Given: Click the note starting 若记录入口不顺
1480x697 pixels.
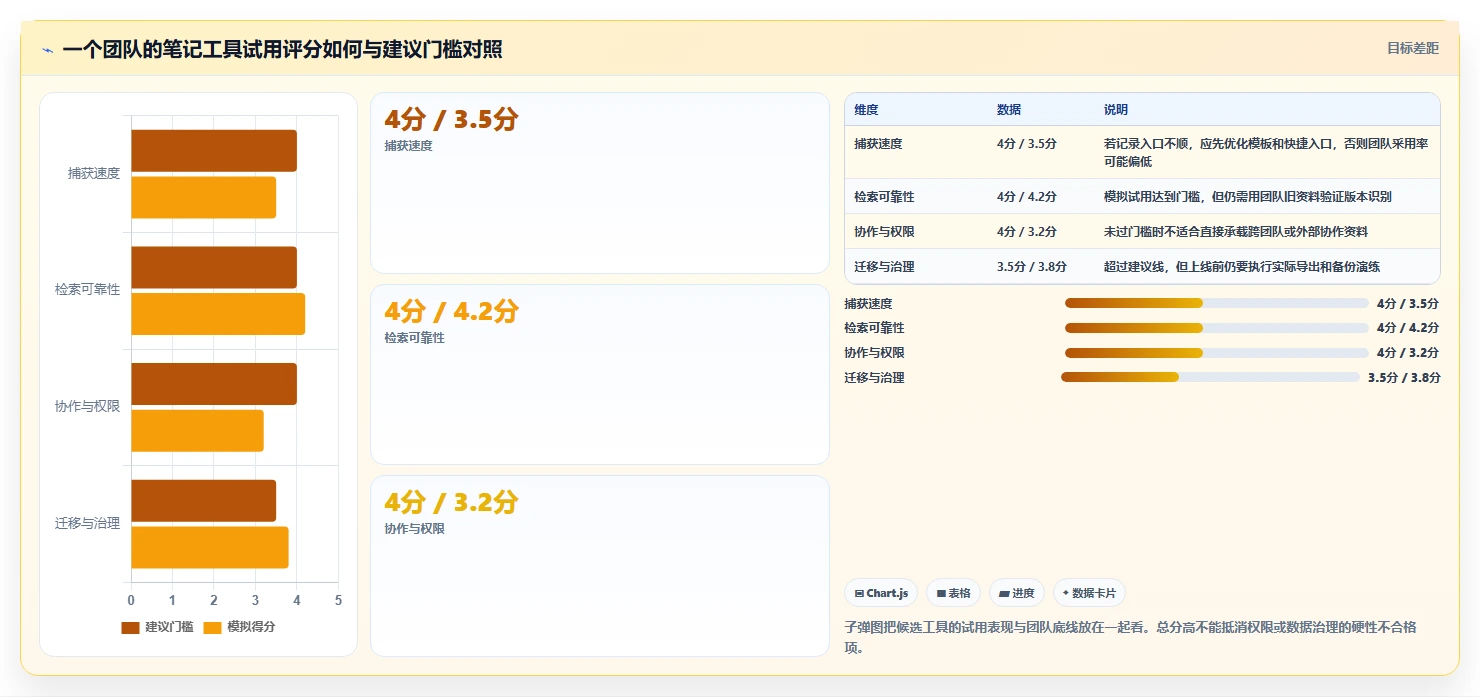Looking at the screenshot, I should coord(1266,153).
